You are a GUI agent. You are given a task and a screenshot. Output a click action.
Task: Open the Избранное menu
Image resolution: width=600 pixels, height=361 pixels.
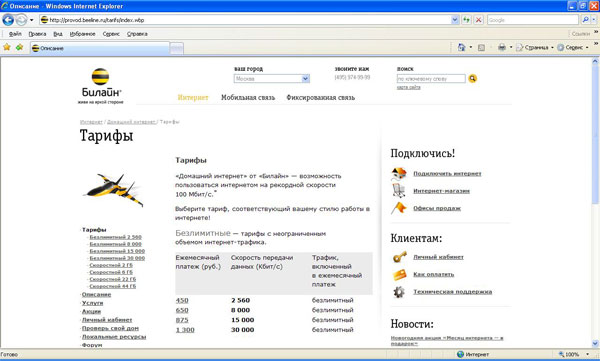(82, 34)
